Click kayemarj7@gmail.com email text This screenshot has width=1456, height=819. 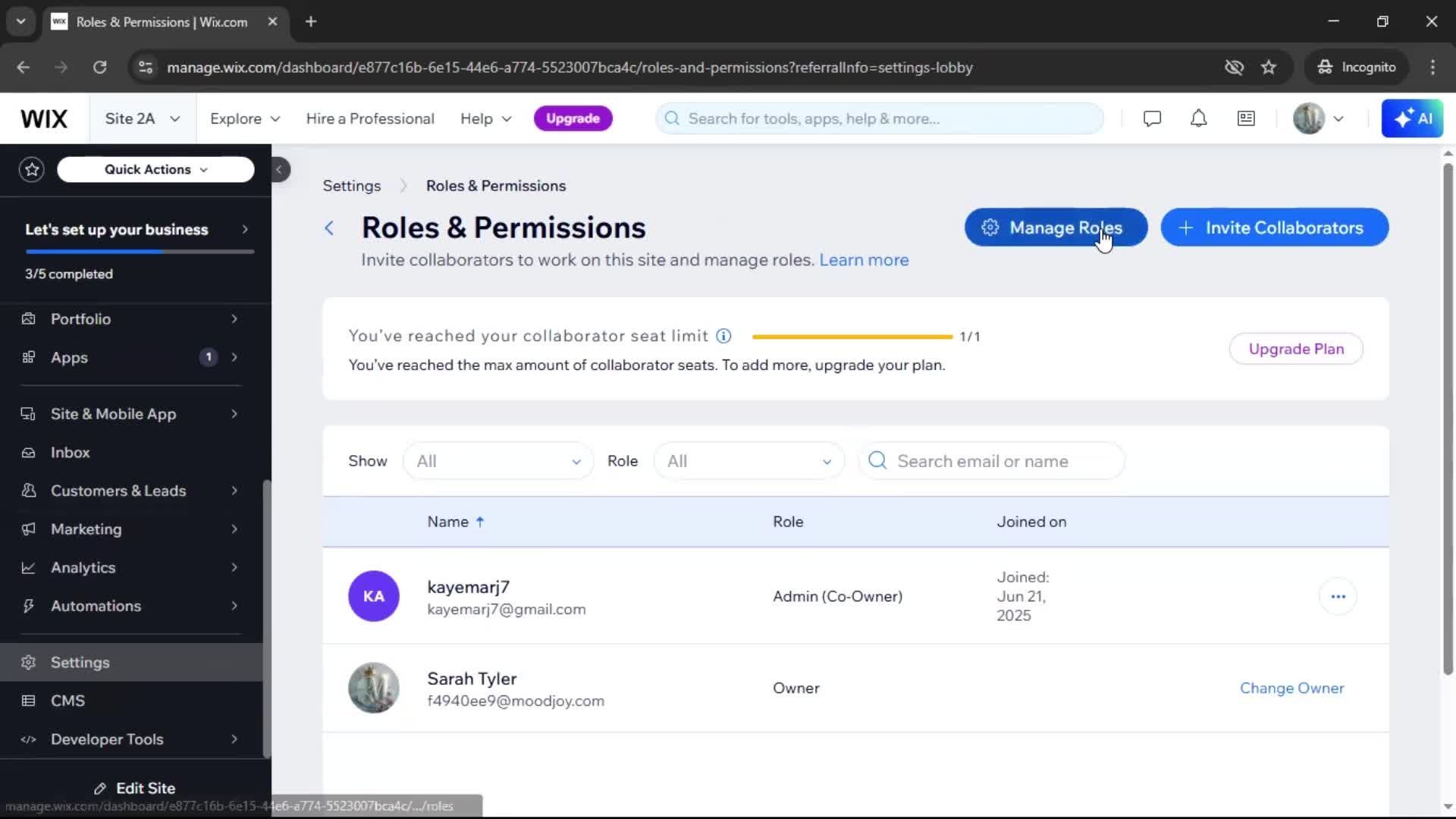click(x=507, y=610)
